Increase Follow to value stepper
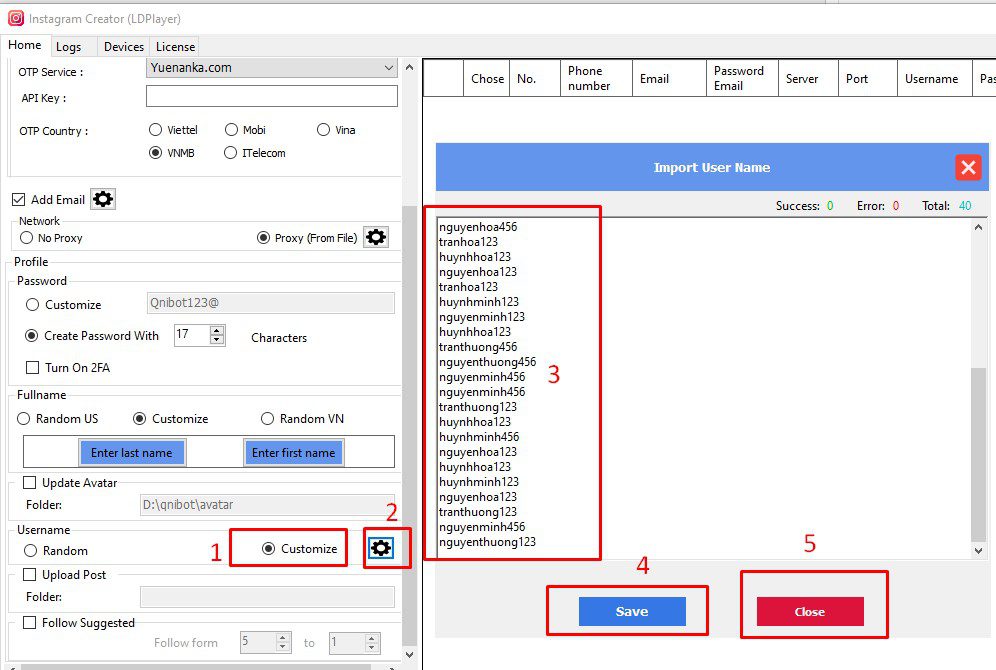The height and width of the screenshot is (670, 996). (x=372, y=637)
